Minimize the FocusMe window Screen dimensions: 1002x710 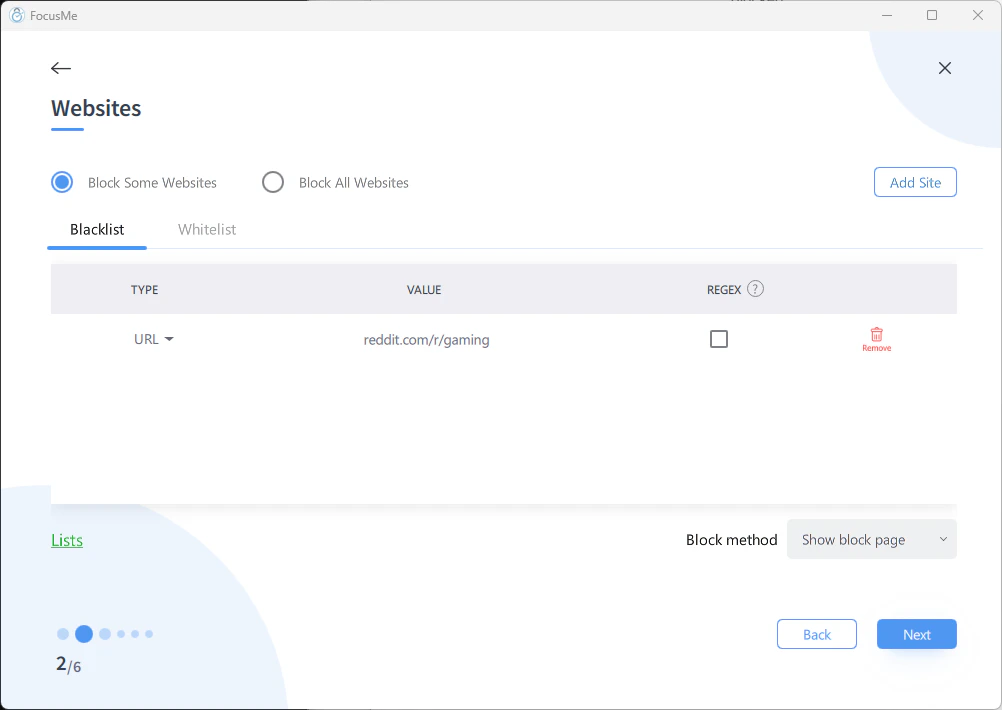click(x=886, y=15)
